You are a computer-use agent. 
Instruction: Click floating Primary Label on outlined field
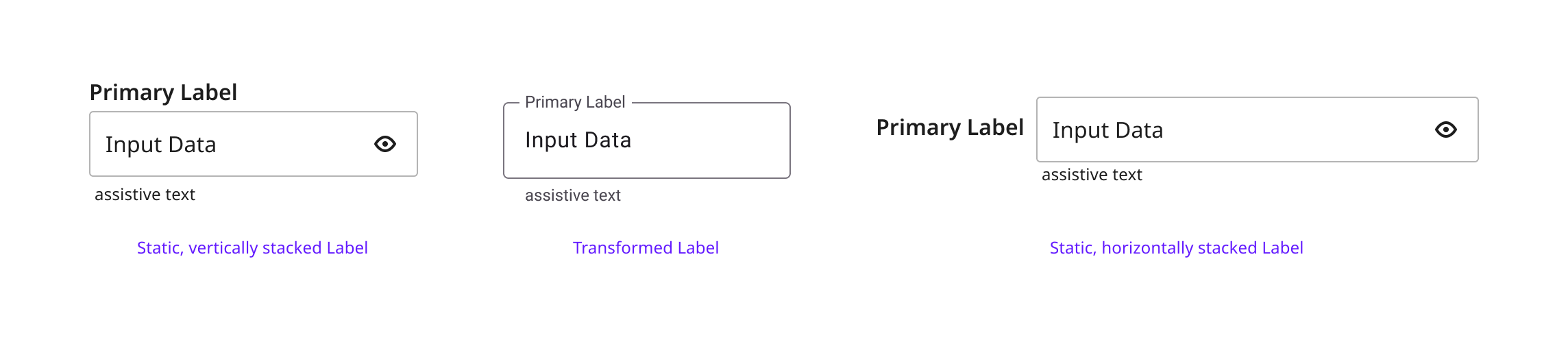(575, 102)
